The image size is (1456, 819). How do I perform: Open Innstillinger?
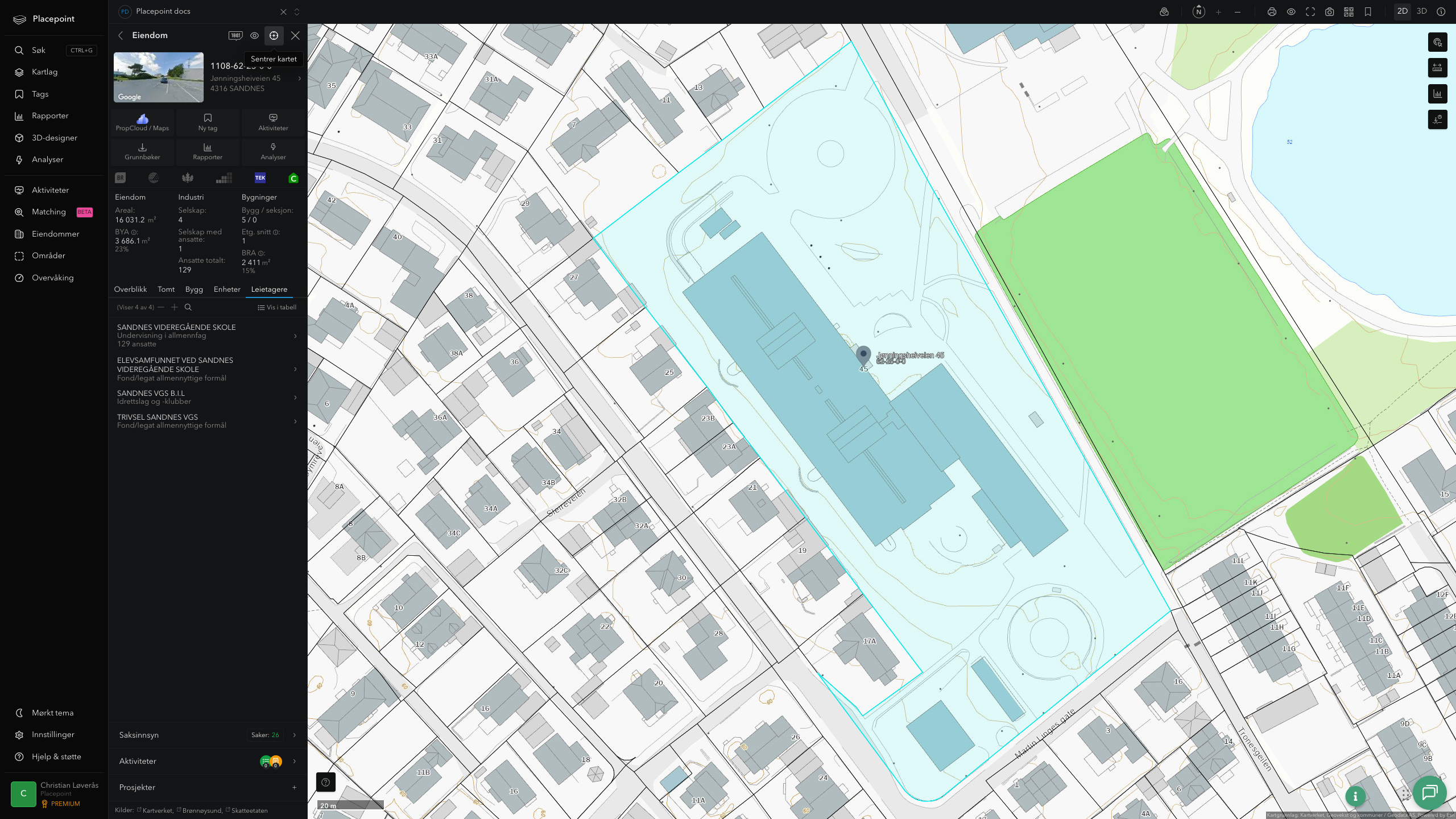(54, 735)
